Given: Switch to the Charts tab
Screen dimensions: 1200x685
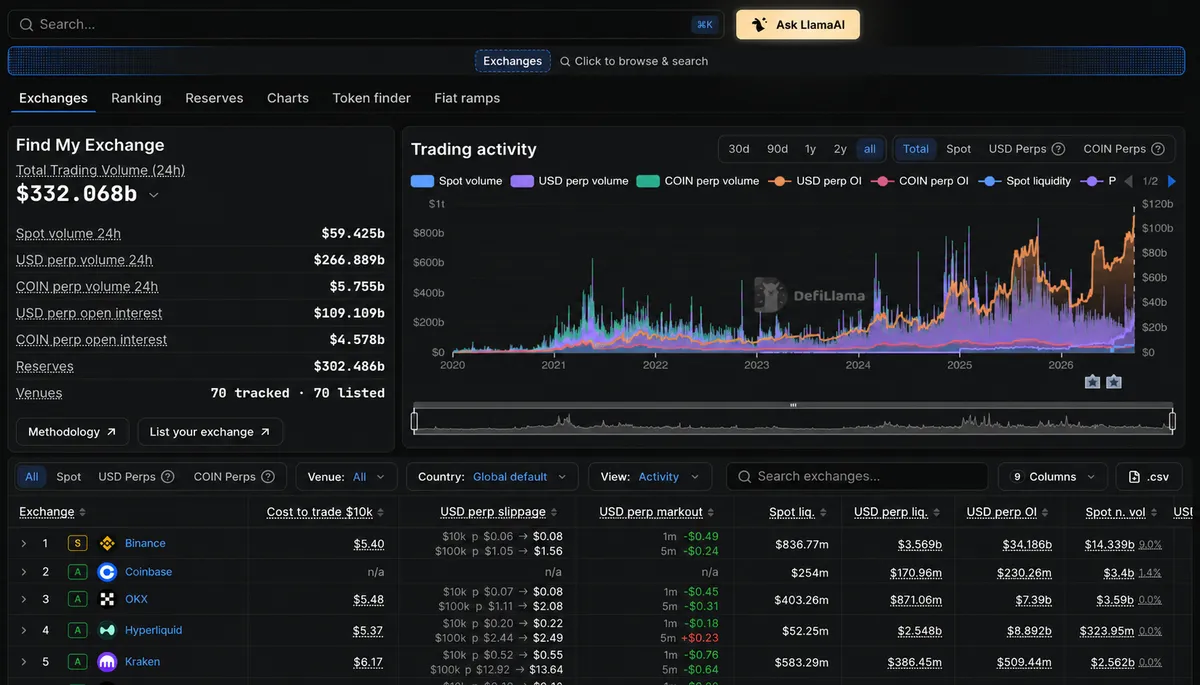Looking at the screenshot, I should click(x=288, y=98).
